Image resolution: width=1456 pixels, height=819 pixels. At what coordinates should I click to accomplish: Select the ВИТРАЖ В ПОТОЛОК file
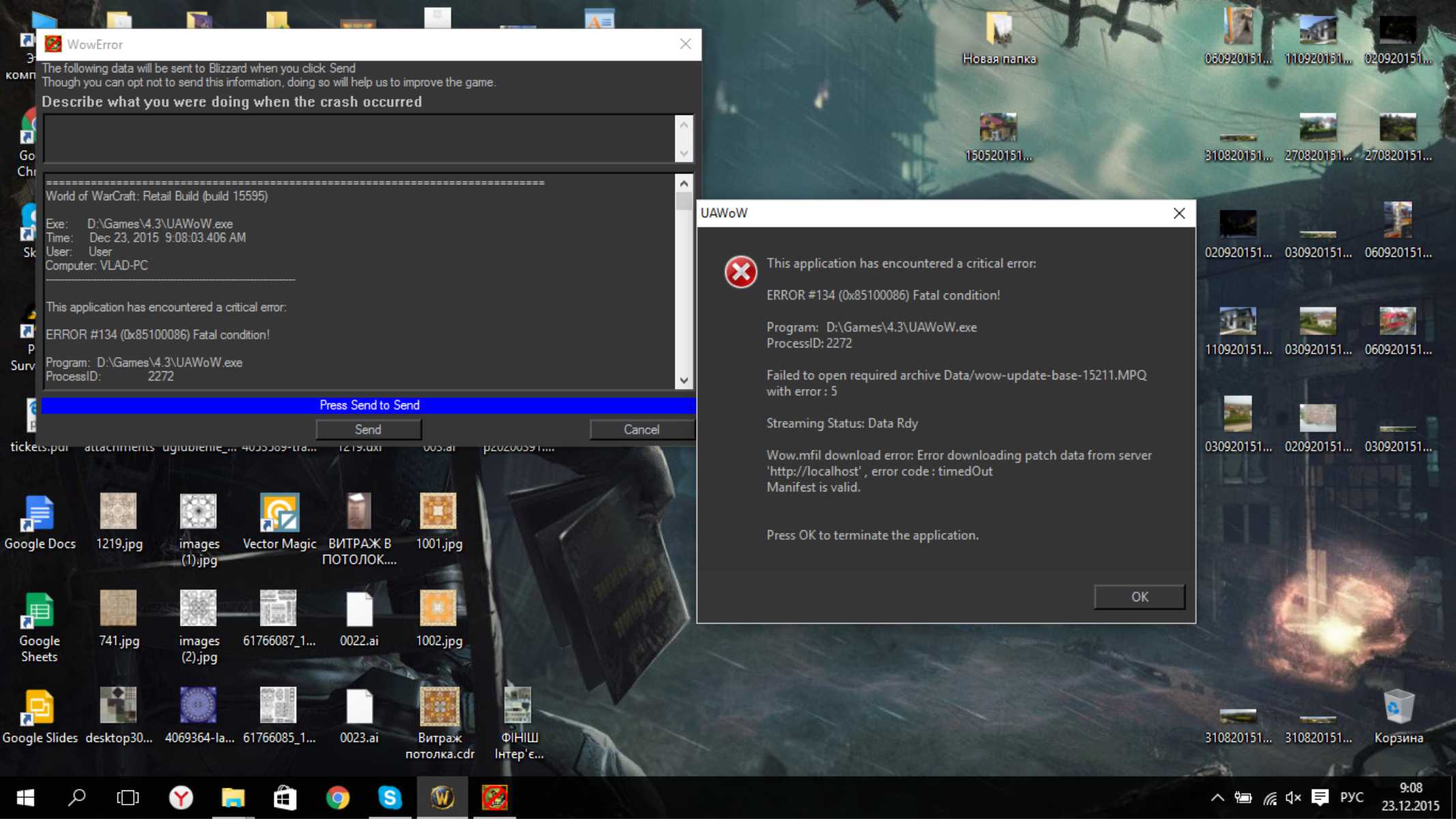[x=359, y=530]
